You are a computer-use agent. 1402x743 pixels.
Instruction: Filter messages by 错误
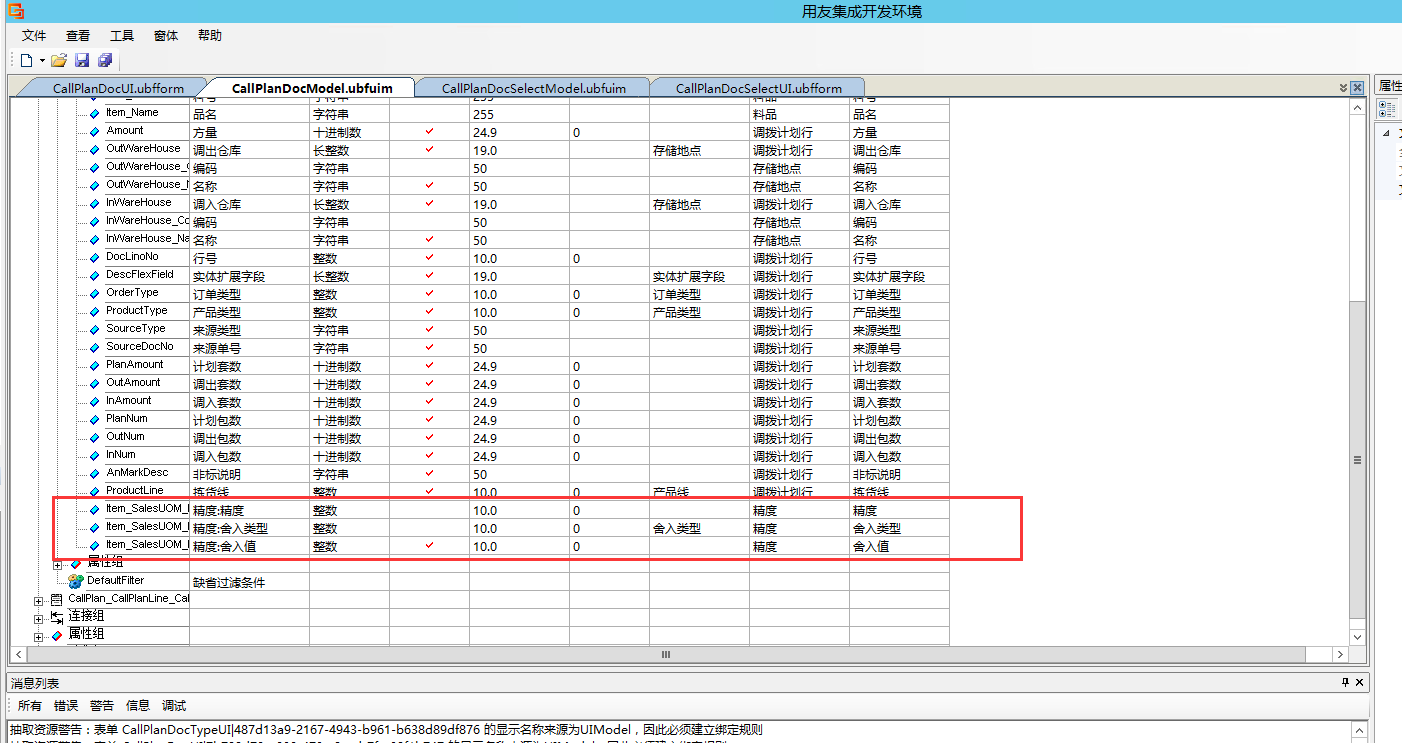point(66,706)
